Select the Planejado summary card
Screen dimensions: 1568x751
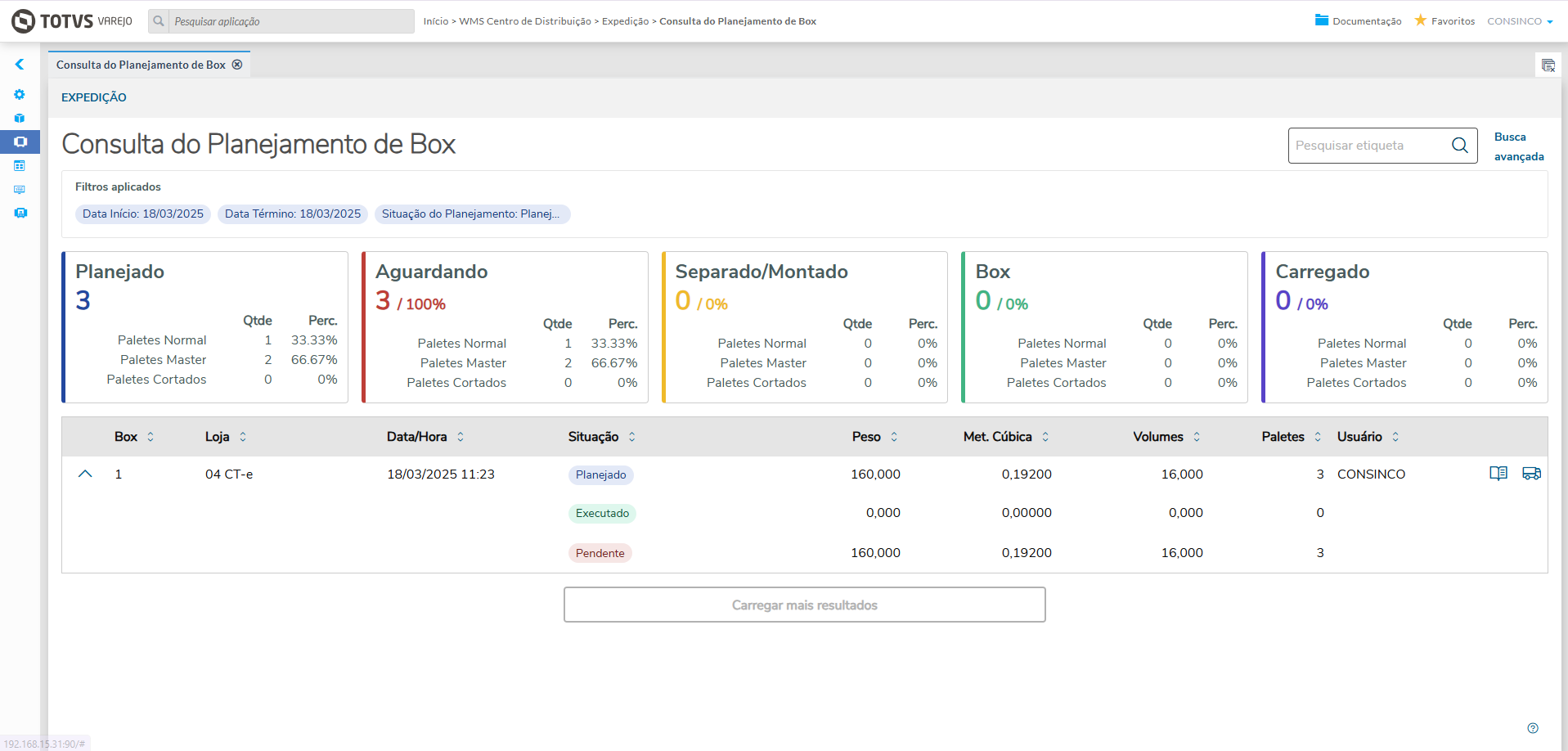[204, 327]
